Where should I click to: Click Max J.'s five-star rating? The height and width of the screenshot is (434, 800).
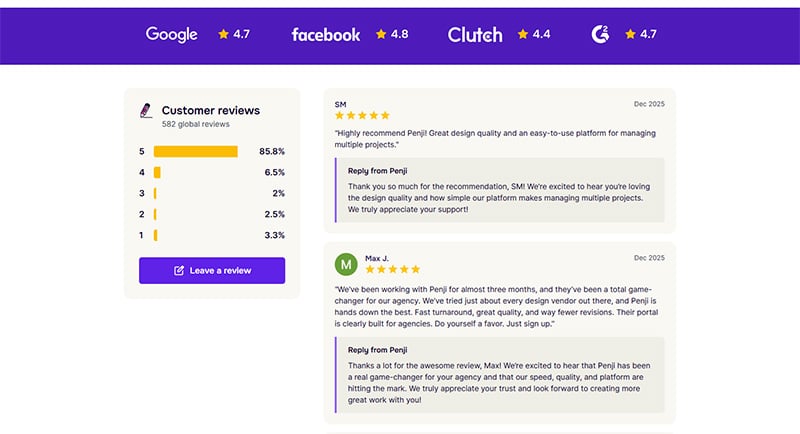pos(392,269)
